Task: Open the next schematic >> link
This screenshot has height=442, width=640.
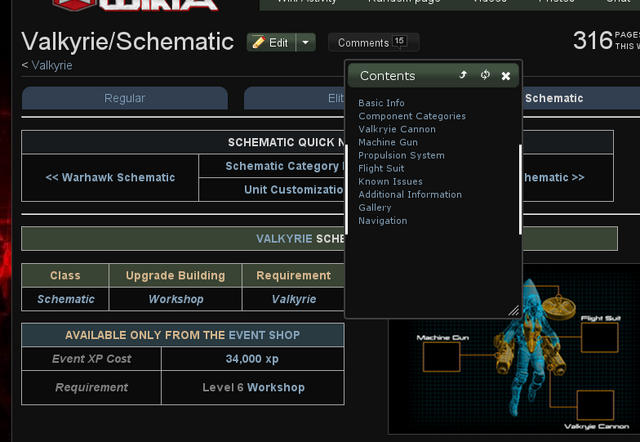Action: click(x=554, y=178)
